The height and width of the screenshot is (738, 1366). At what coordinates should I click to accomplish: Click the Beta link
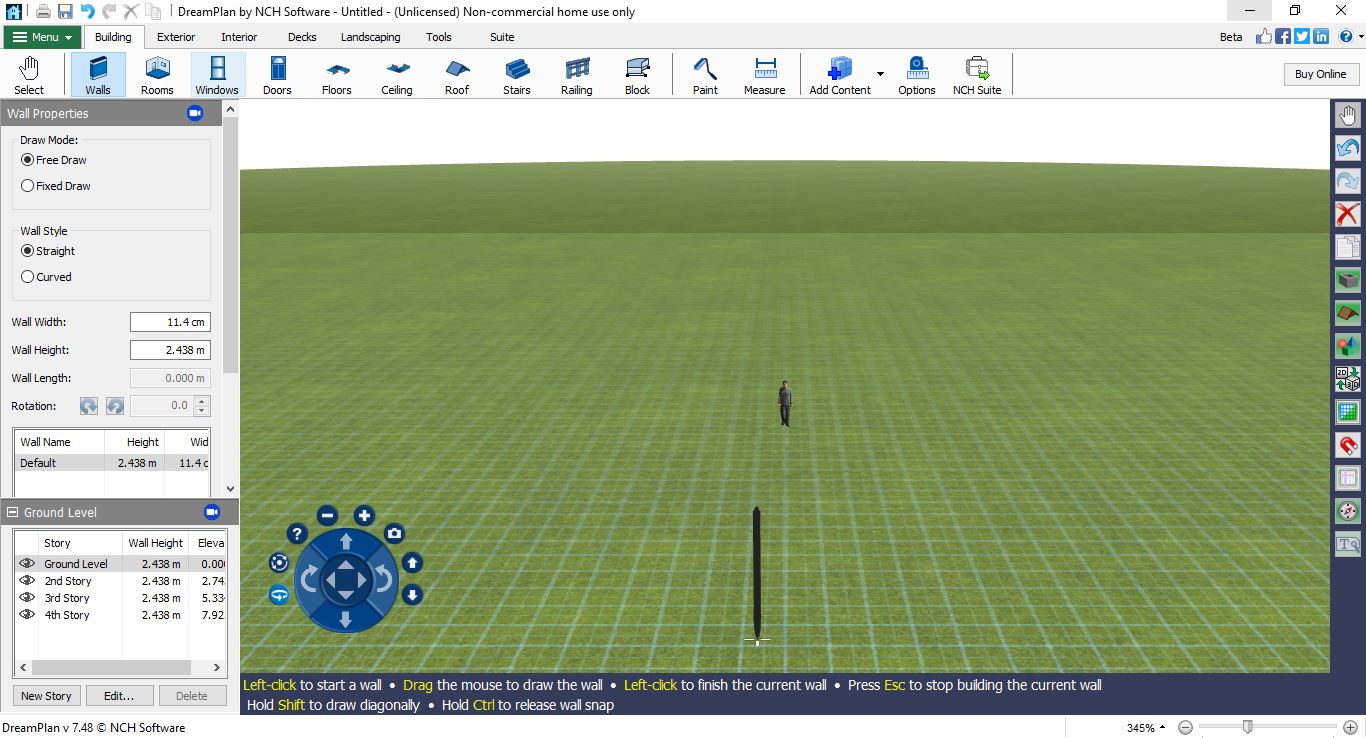tap(1231, 37)
